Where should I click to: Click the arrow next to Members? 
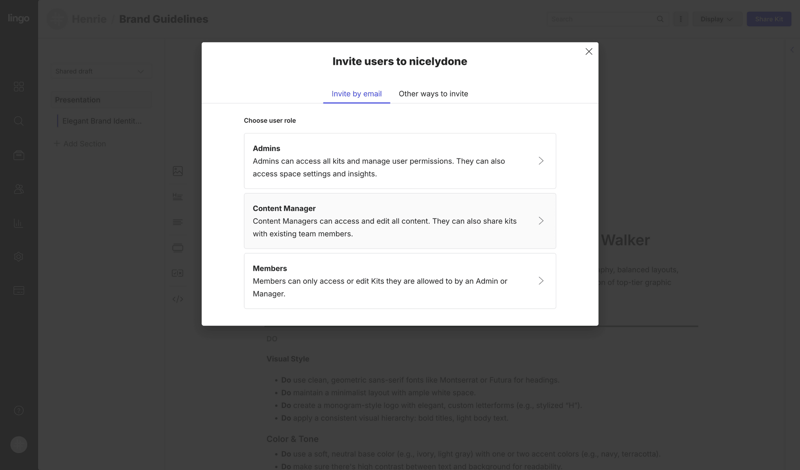point(541,281)
